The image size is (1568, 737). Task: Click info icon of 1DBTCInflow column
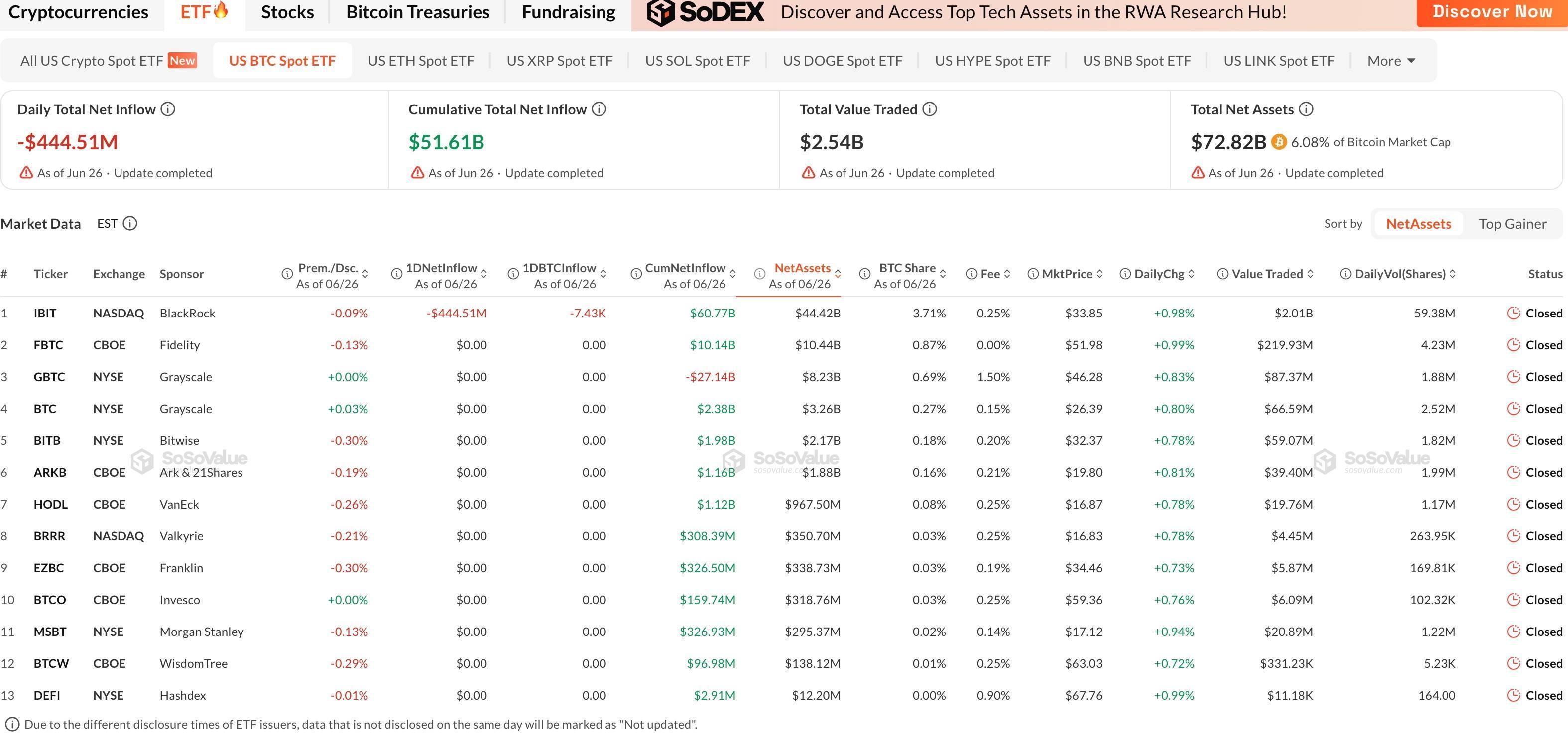(513, 274)
